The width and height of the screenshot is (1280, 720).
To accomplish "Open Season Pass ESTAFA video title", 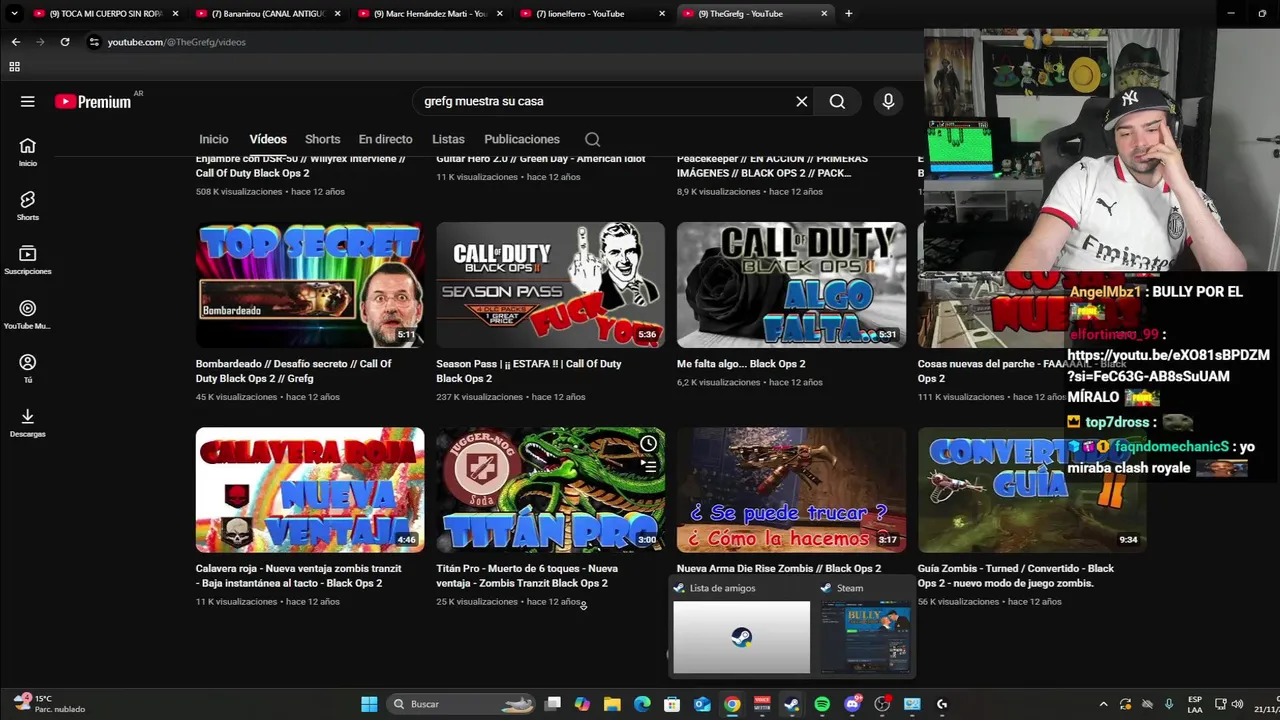I will pos(529,371).
